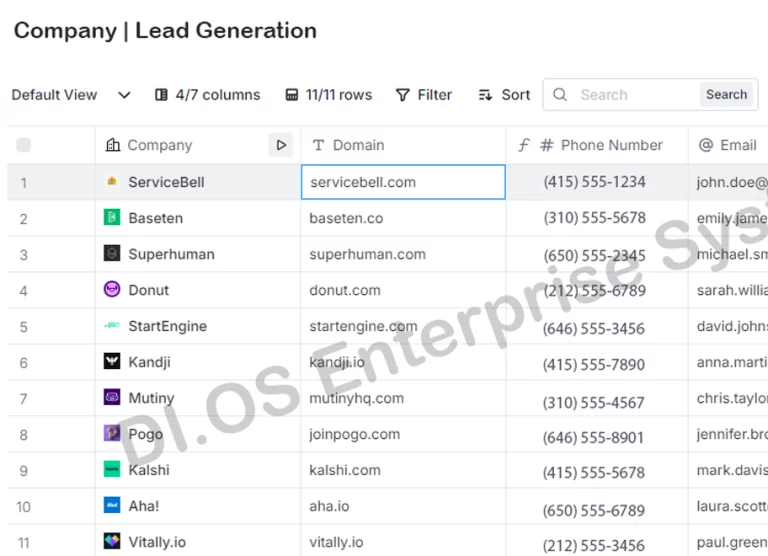Click the superhuman.com domain cell
Screen dimensions: 768x556
tap(403, 254)
